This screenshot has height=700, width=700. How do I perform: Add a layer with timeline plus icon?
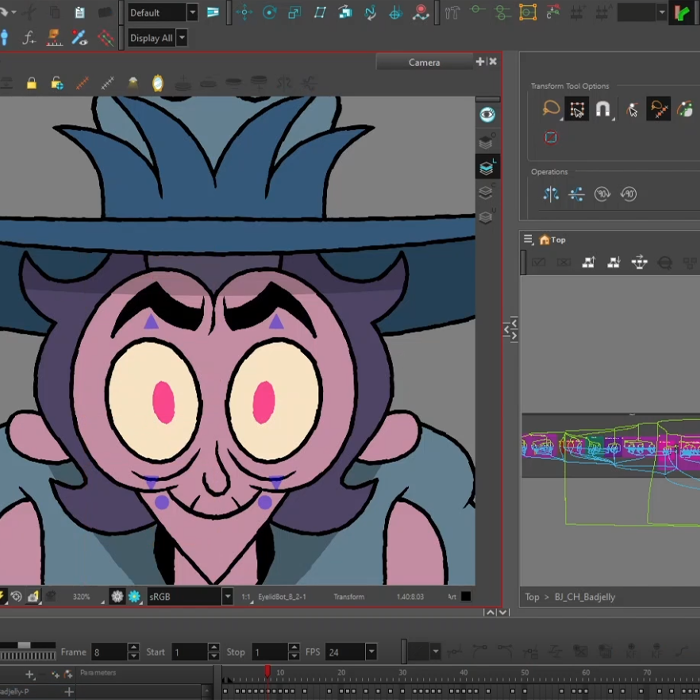(30, 674)
